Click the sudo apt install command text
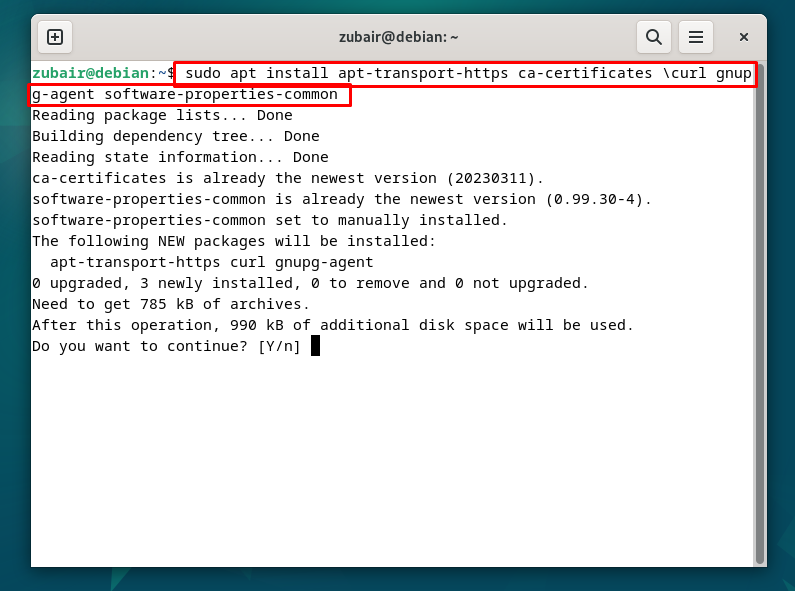795x591 pixels. pos(468,73)
